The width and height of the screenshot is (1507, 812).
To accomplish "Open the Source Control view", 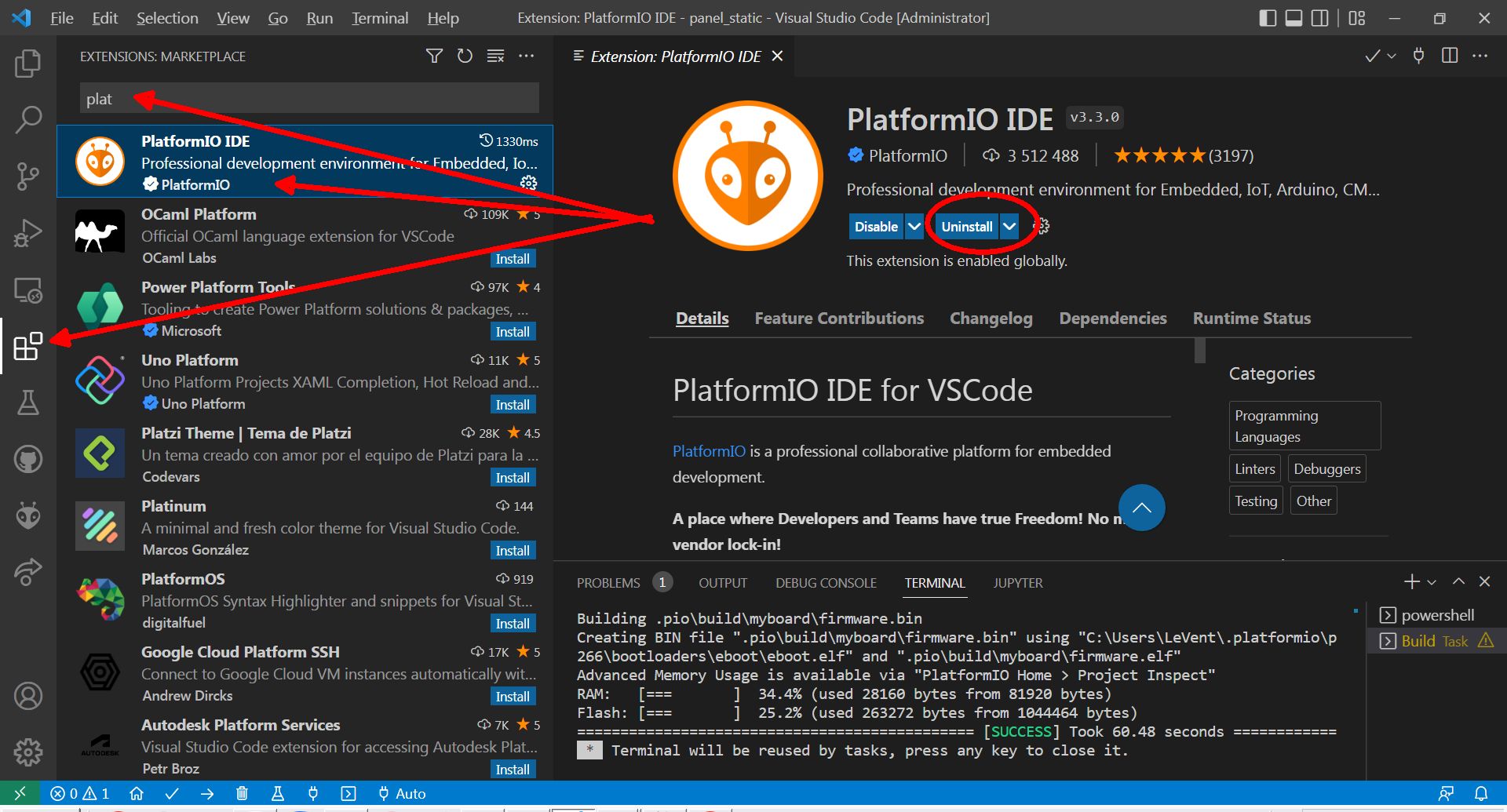I will 28,177.
